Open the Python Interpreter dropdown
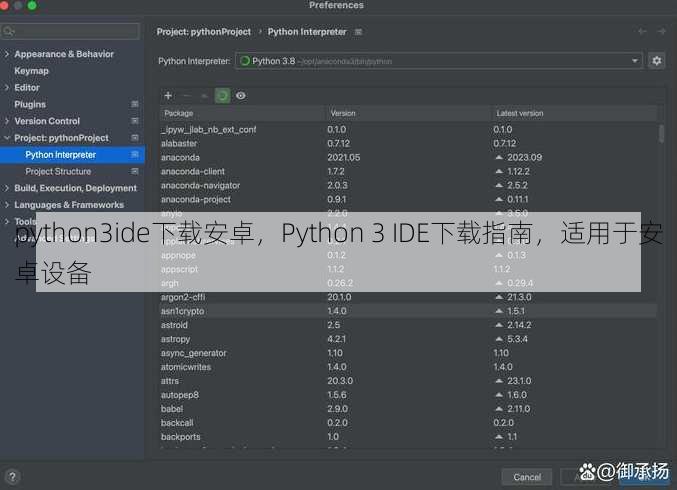 [x=439, y=61]
